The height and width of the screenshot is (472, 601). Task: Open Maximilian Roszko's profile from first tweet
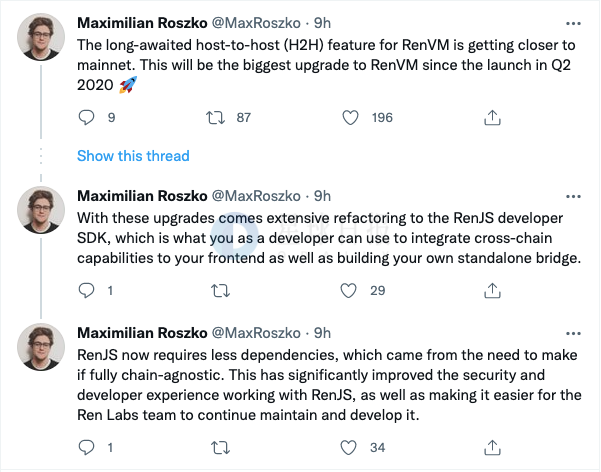point(143,22)
